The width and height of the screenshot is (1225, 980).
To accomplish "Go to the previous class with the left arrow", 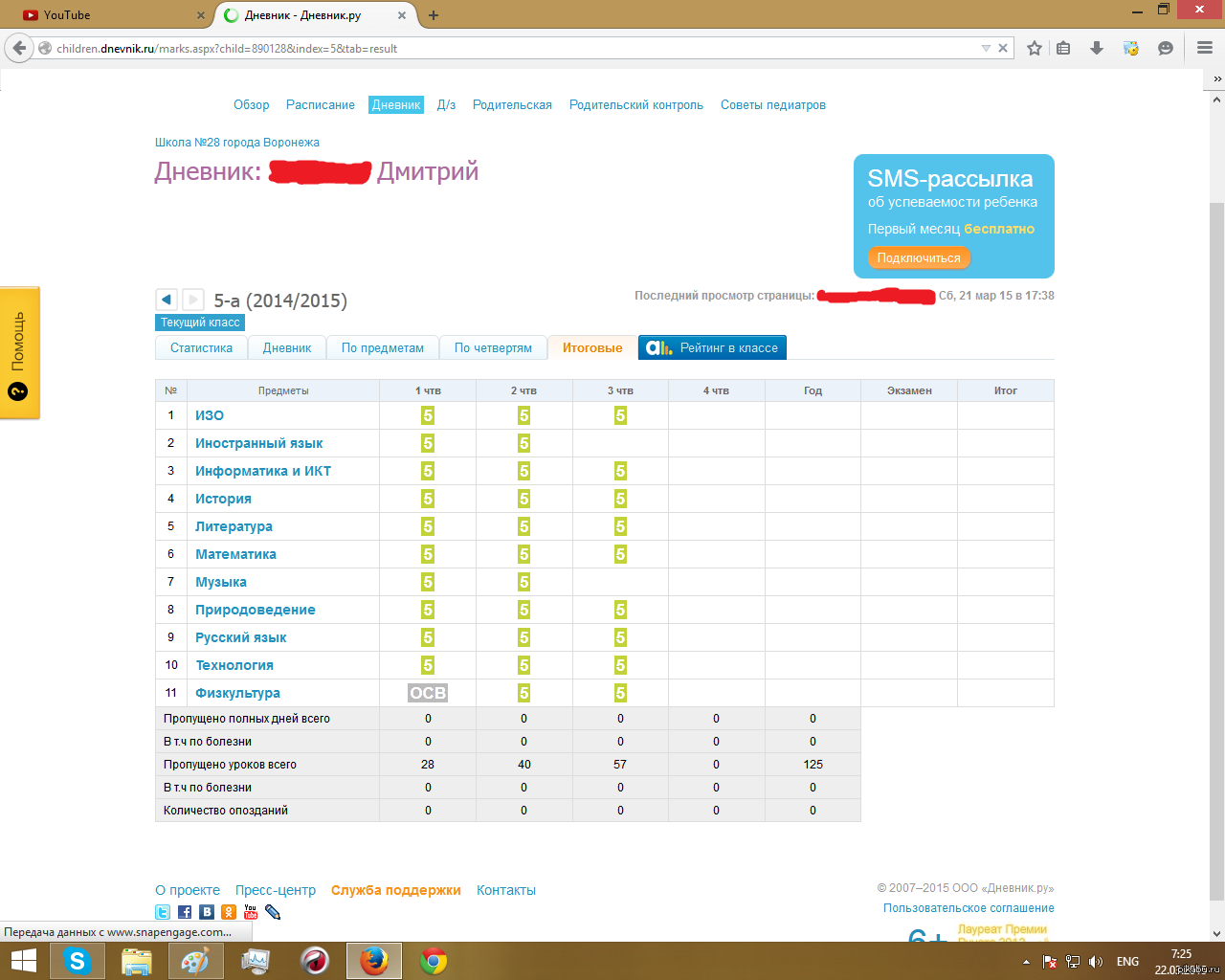I will tap(166, 300).
